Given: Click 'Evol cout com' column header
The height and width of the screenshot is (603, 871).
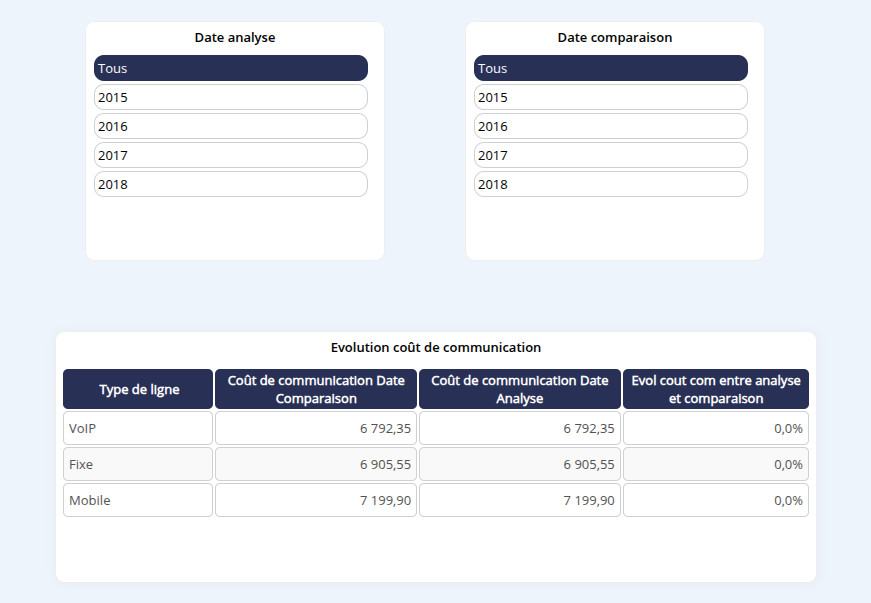Looking at the screenshot, I should click(716, 389).
